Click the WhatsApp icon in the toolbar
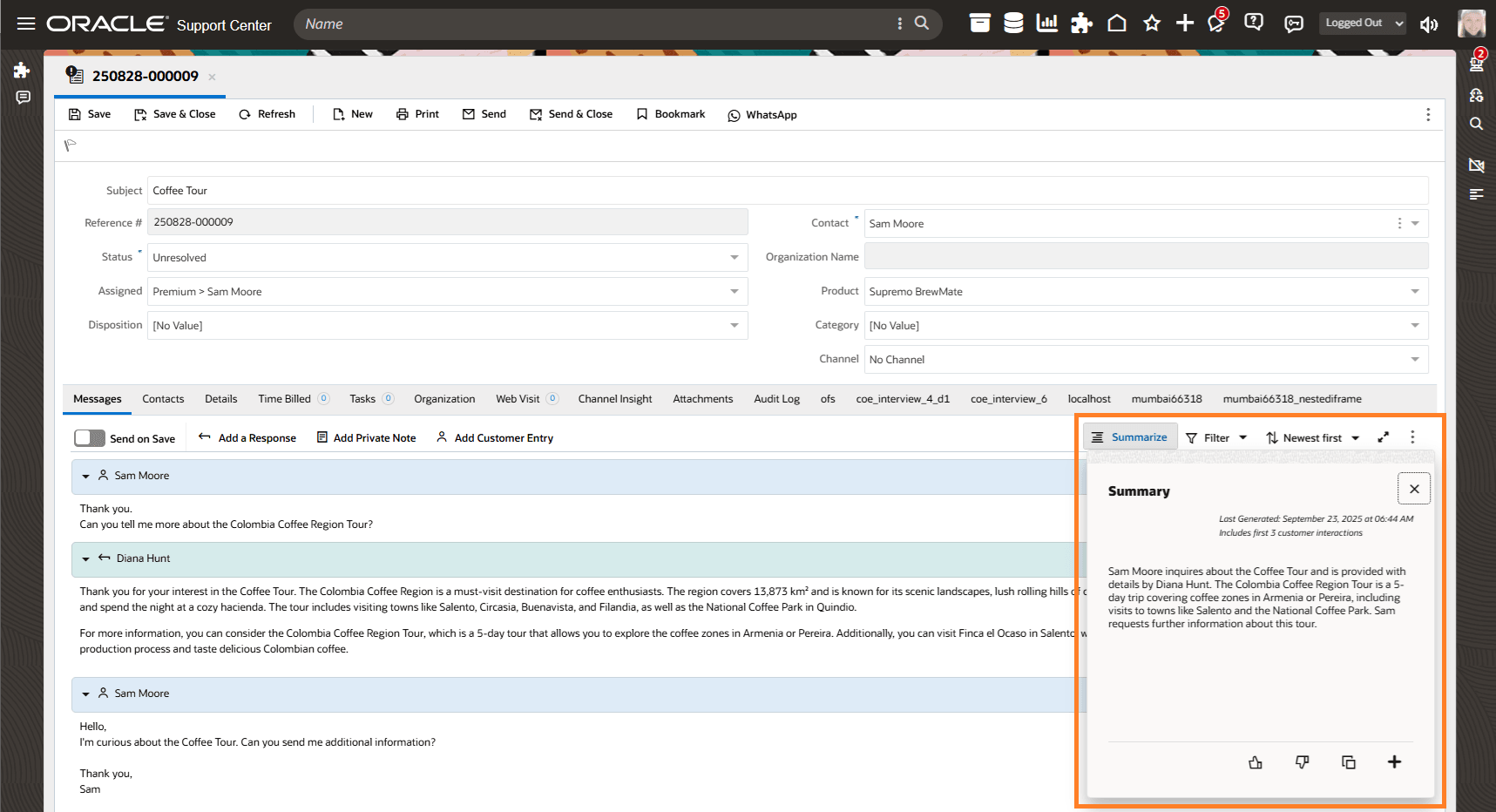 [x=761, y=114]
